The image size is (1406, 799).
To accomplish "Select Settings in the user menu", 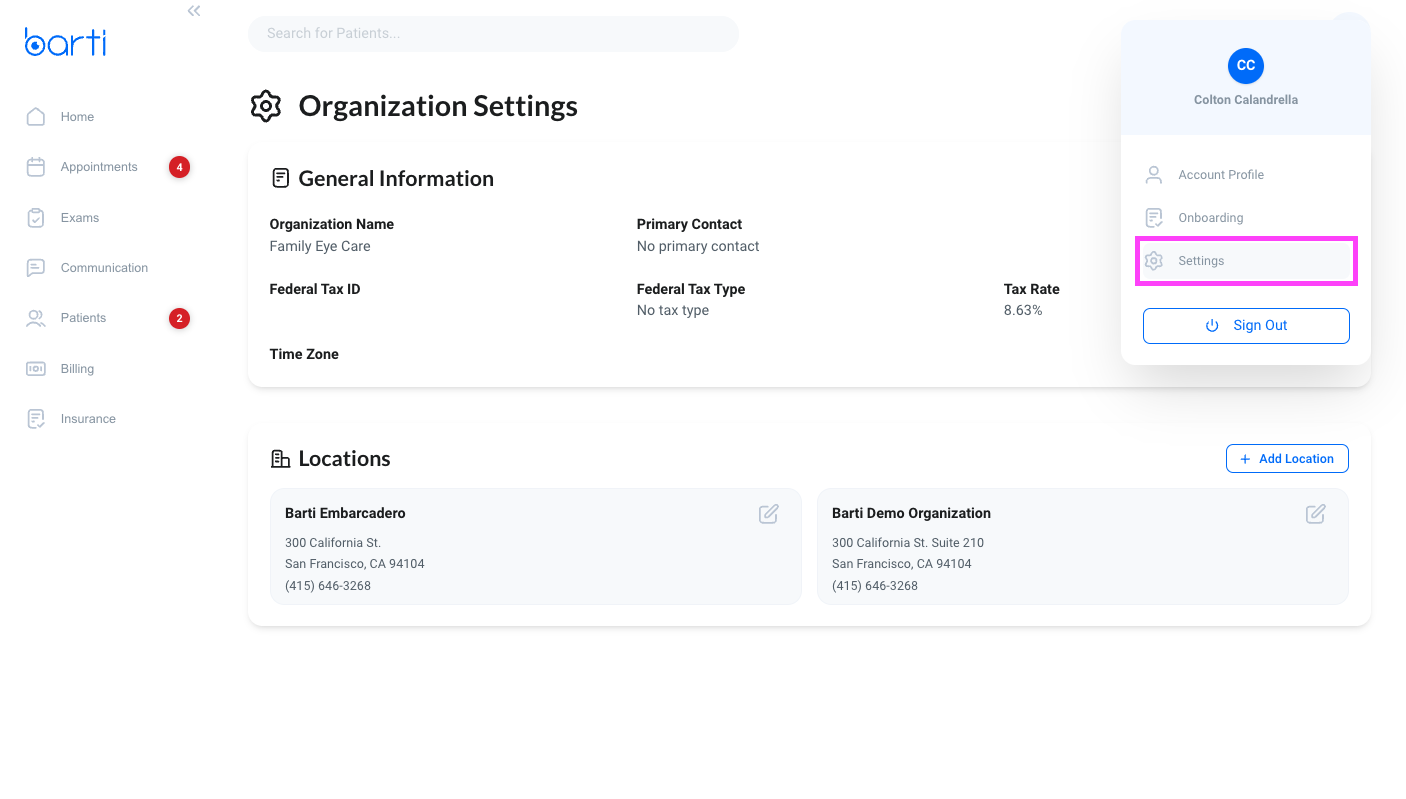I will [x=1246, y=261].
